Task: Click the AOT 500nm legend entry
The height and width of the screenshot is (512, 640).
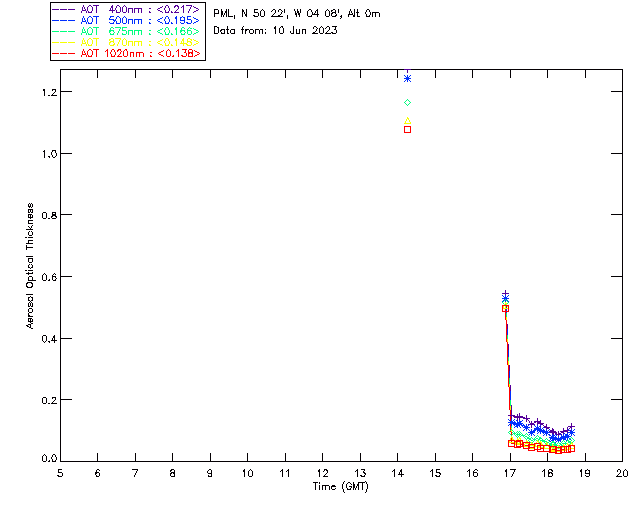Action: 126,20
